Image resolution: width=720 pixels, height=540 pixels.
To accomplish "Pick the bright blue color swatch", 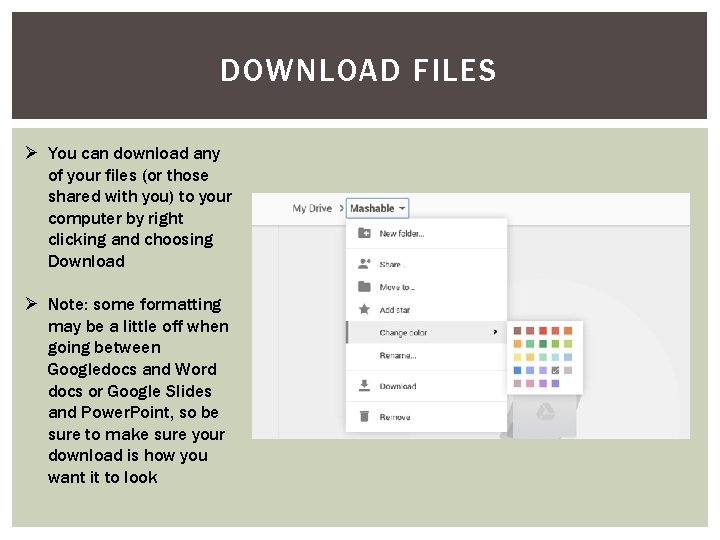I will click(518, 370).
